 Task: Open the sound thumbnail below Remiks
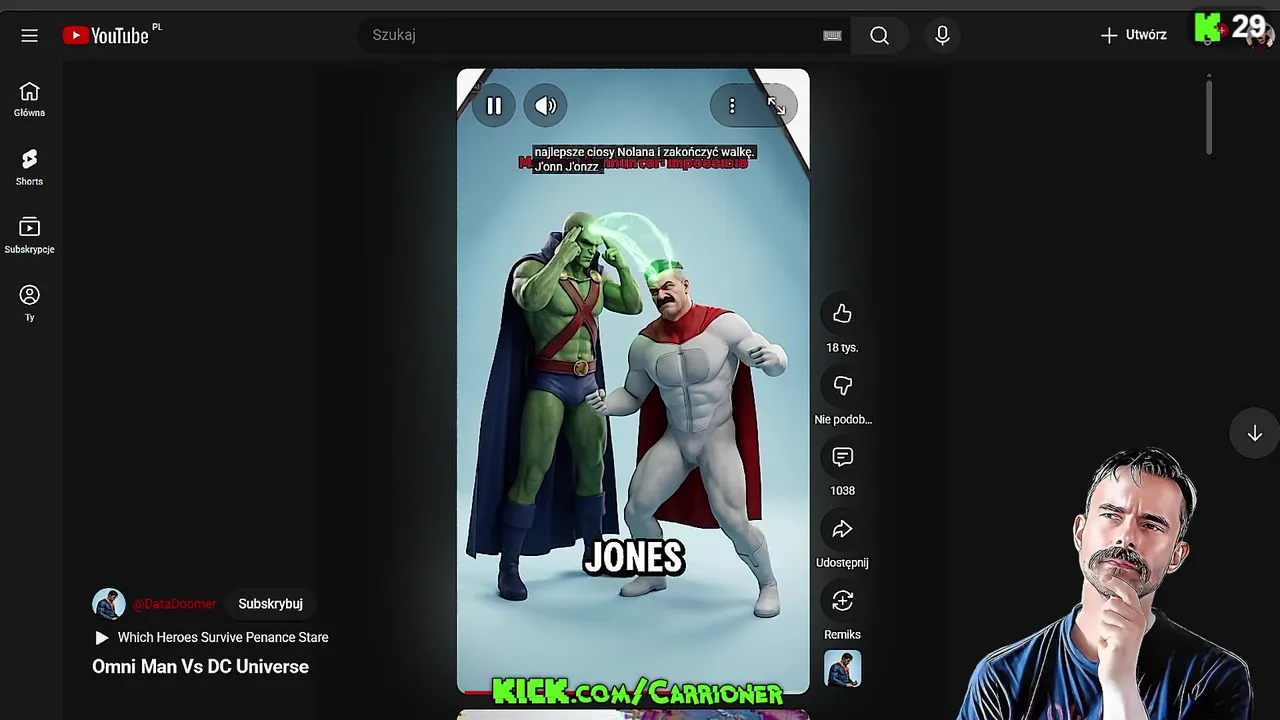(x=842, y=669)
